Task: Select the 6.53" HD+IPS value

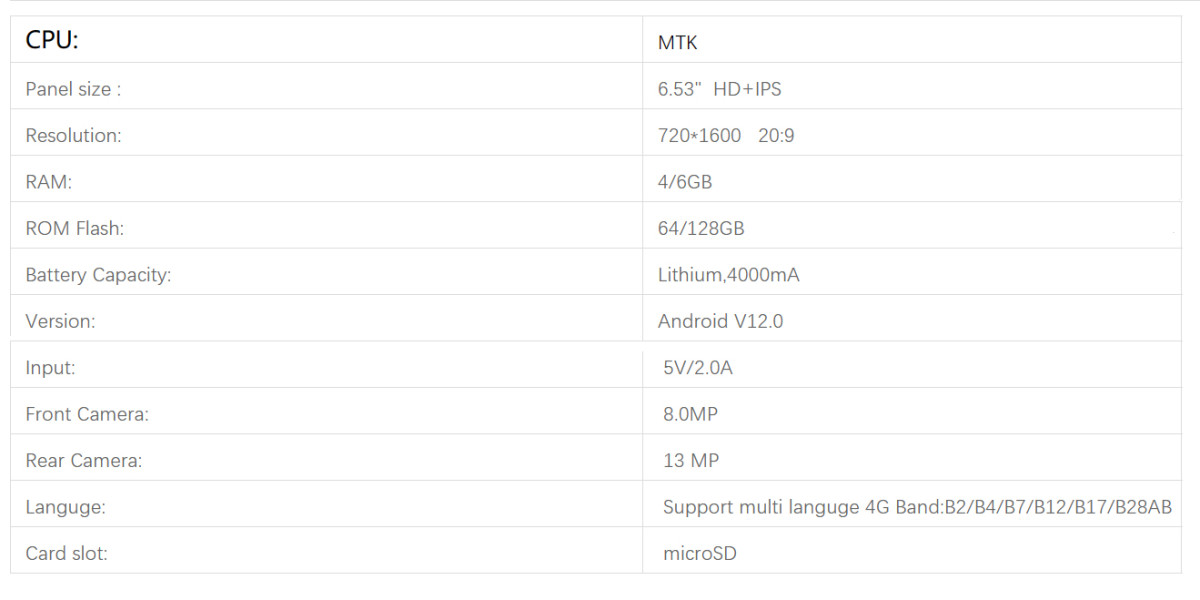Action: pyautogui.click(x=719, y=89)
